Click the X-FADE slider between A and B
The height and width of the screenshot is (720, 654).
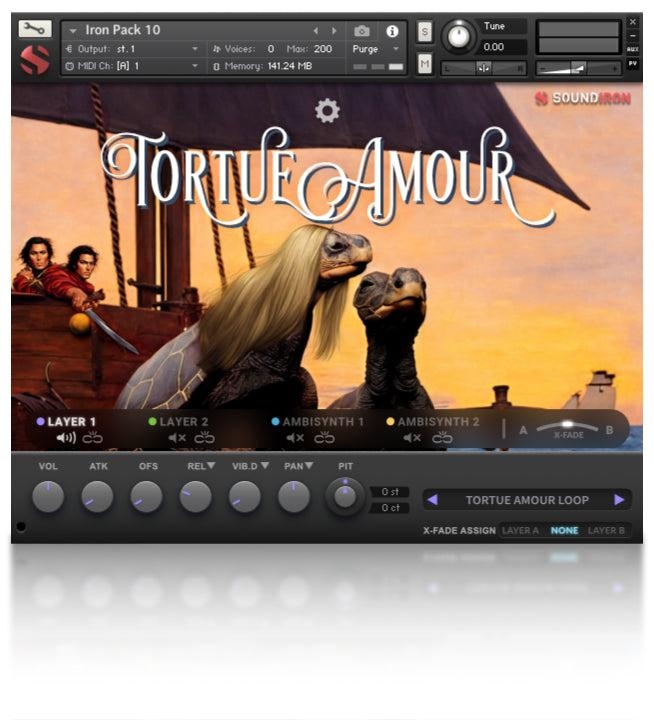[568, 427]
